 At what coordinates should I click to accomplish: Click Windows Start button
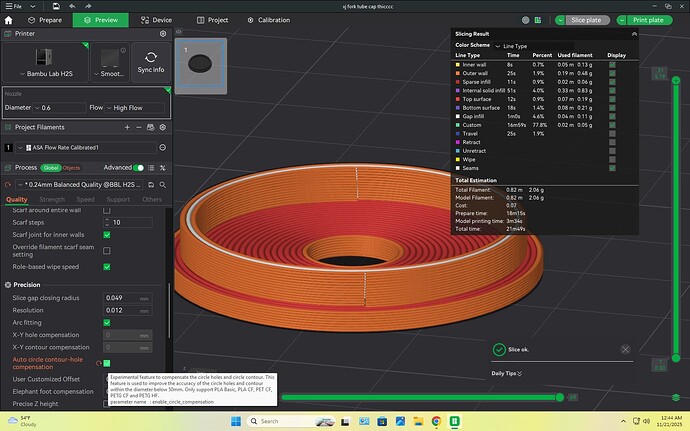tap(236, 421)
